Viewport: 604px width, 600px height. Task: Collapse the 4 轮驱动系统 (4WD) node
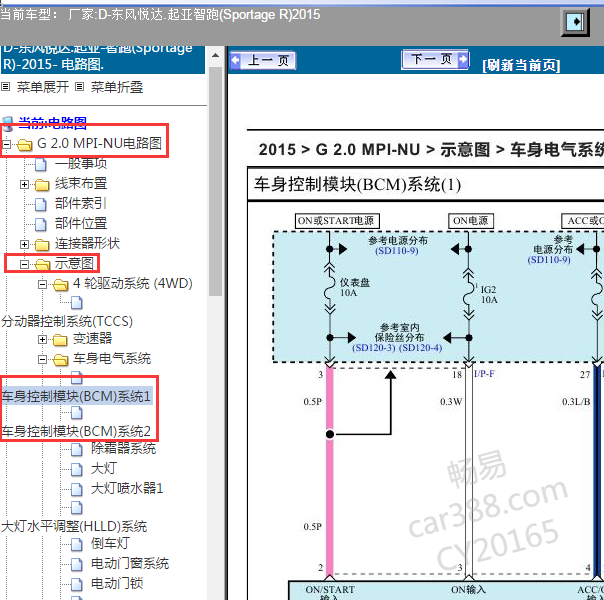pos(42,285)
